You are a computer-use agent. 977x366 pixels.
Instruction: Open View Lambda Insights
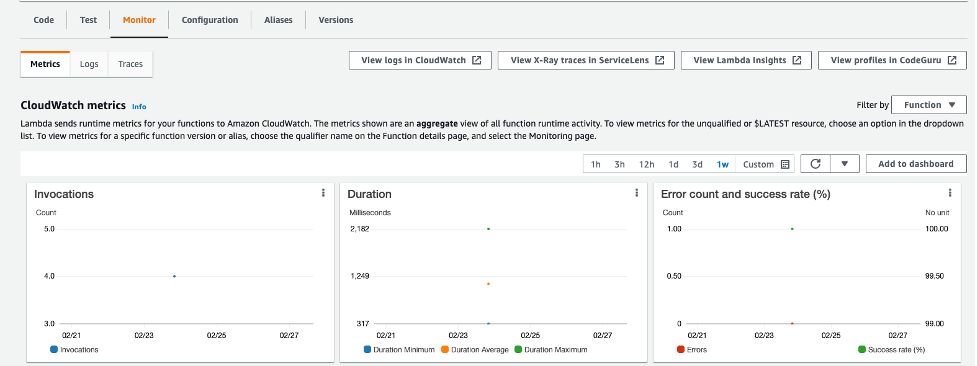[x=746, y=60]
